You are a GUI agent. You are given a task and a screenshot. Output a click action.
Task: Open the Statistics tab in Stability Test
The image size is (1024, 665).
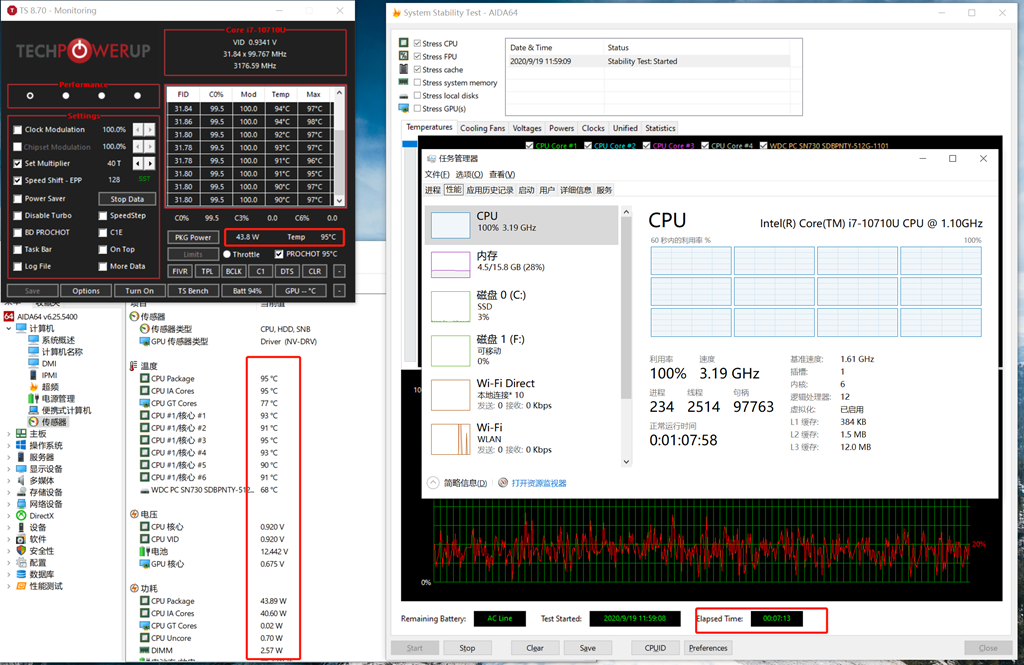660,128
